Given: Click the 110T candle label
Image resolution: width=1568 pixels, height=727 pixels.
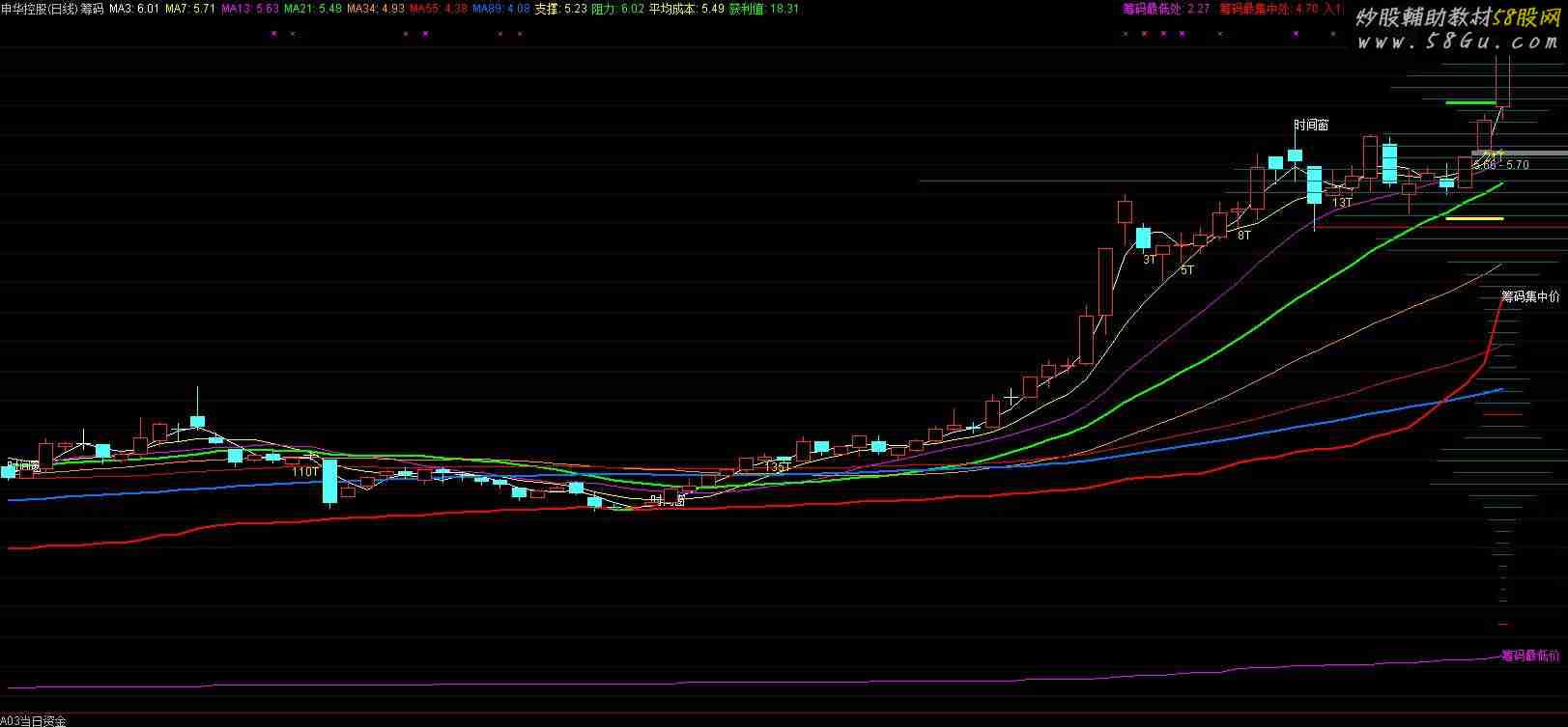Looking at the screenshot, I should (x=304, y=472).
